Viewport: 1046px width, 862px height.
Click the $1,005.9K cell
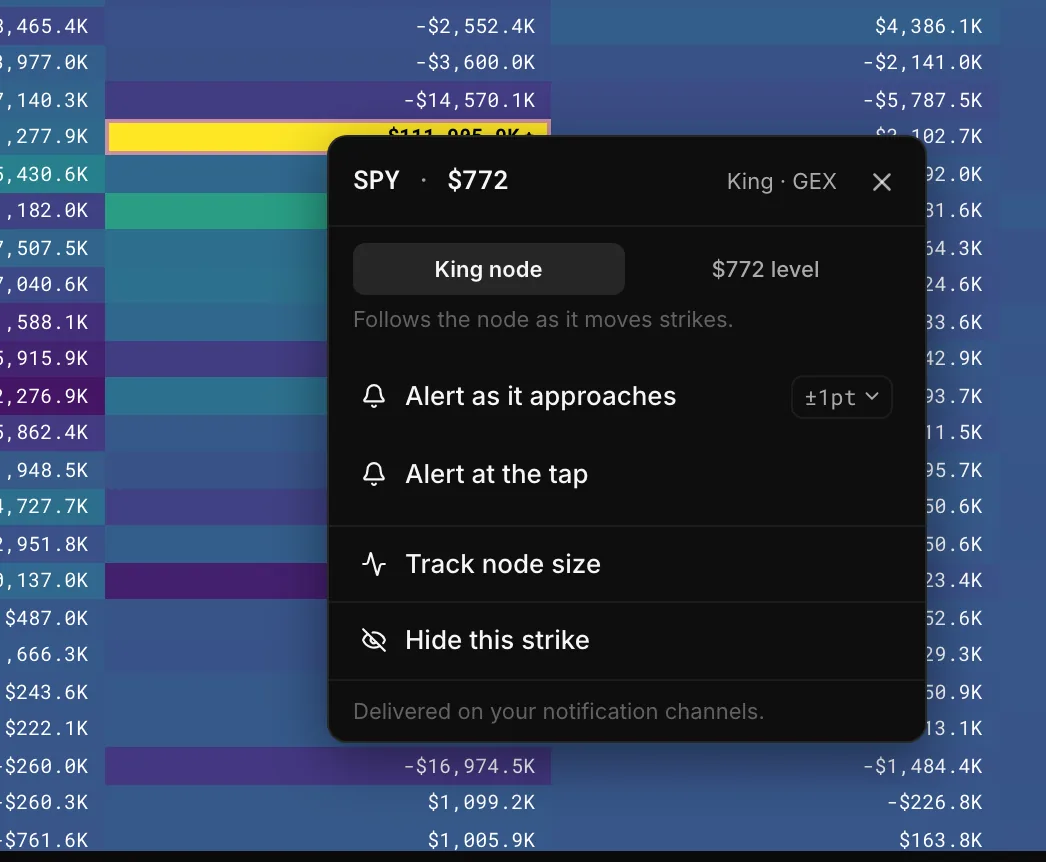point(328,839)
